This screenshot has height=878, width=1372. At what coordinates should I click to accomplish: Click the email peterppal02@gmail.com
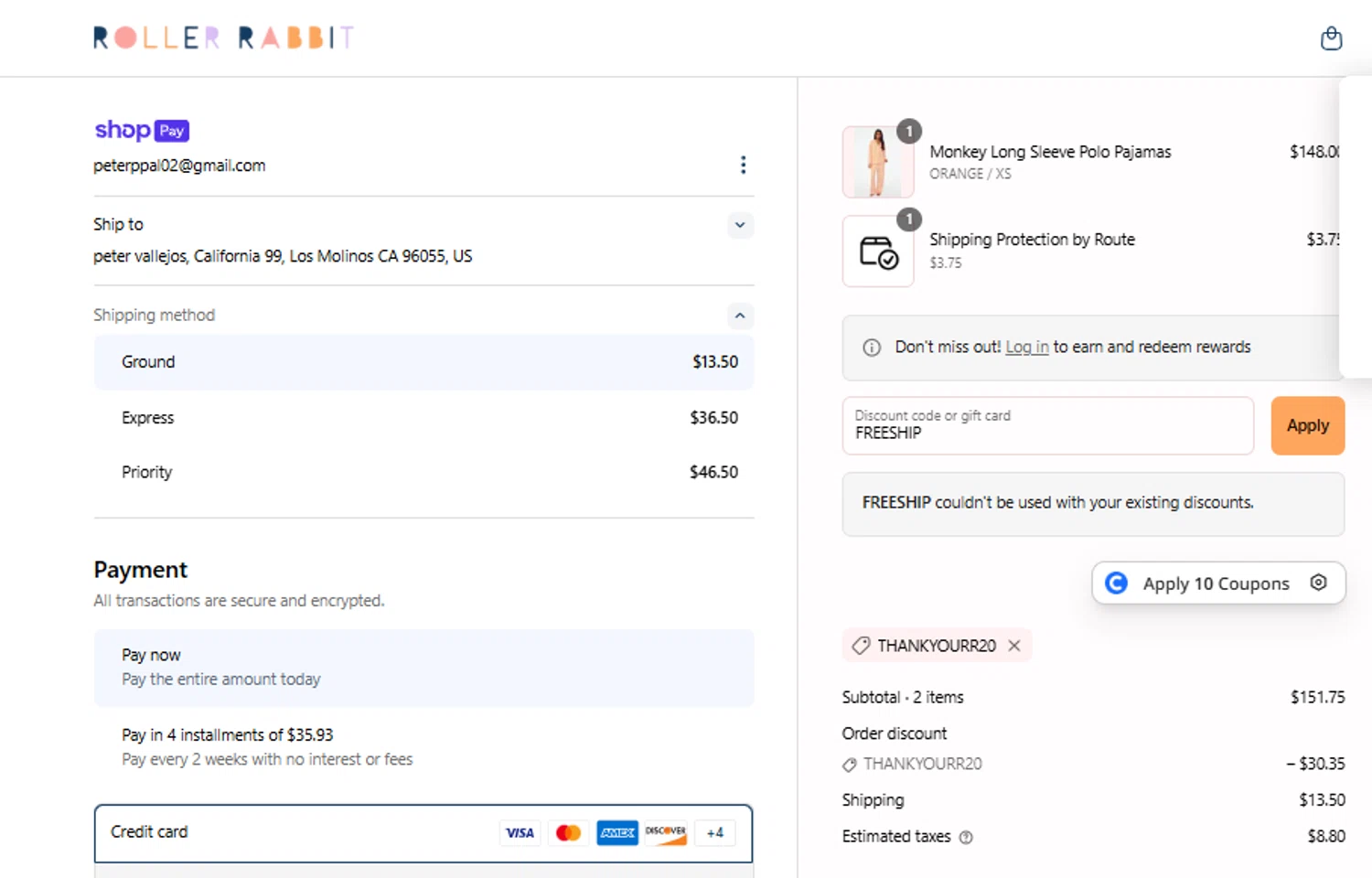[179, 166]
